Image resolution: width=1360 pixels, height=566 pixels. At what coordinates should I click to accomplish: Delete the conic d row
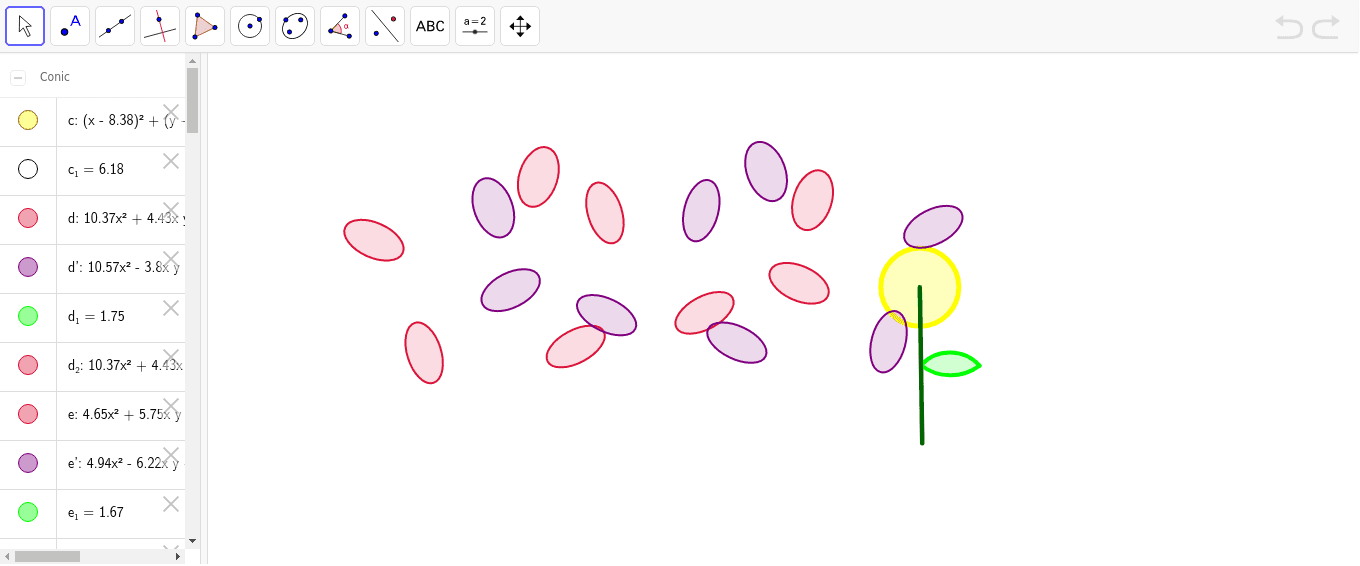(x=171, y=210)
